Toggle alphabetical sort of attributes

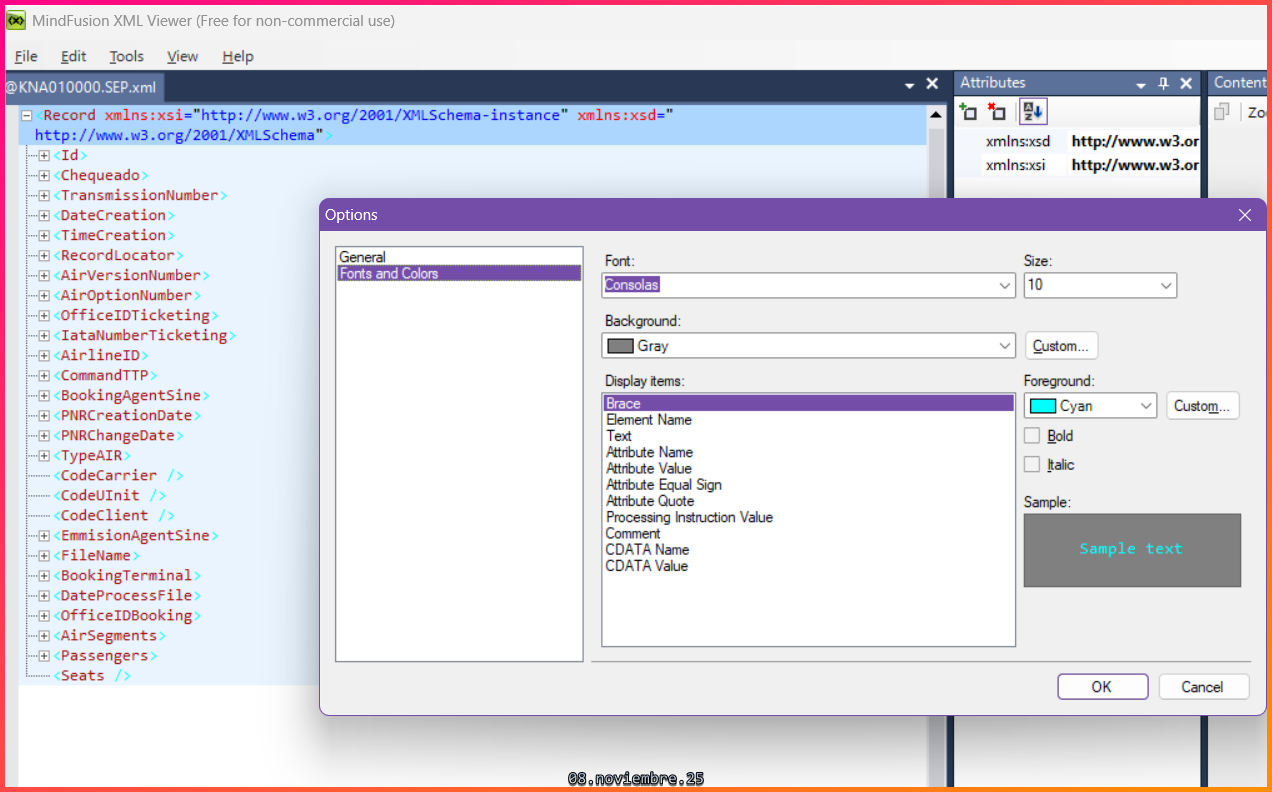click(x=1032, y=112)
